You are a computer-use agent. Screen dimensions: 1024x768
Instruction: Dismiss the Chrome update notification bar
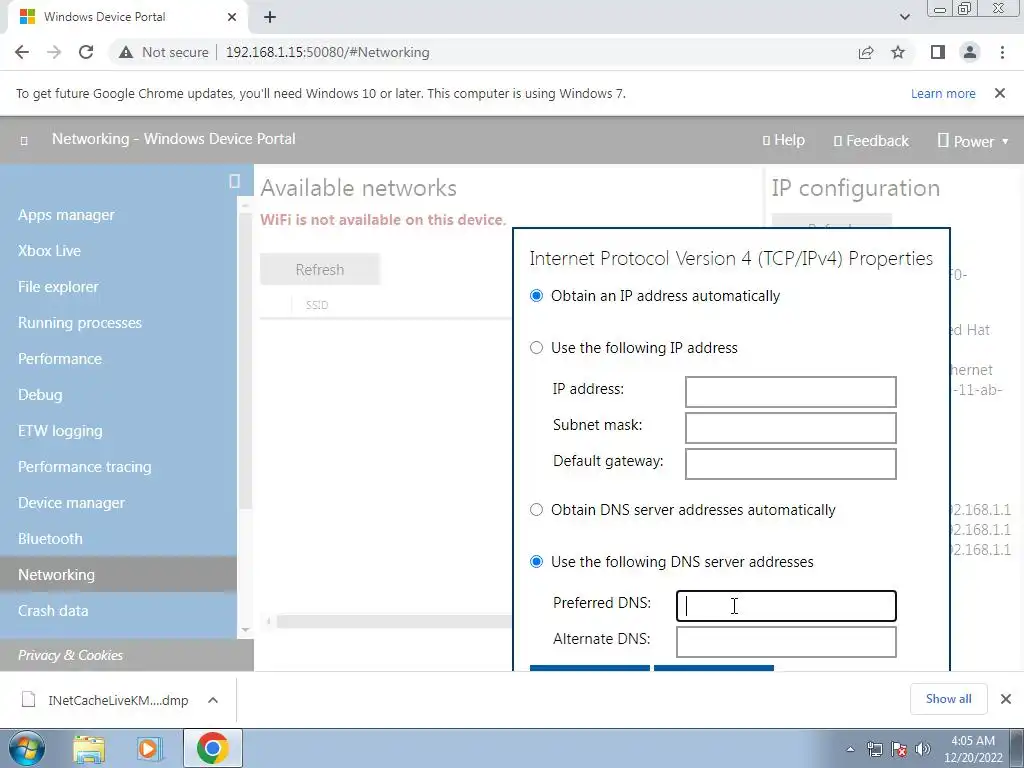pyautogui.click(x=1000, y=93)
